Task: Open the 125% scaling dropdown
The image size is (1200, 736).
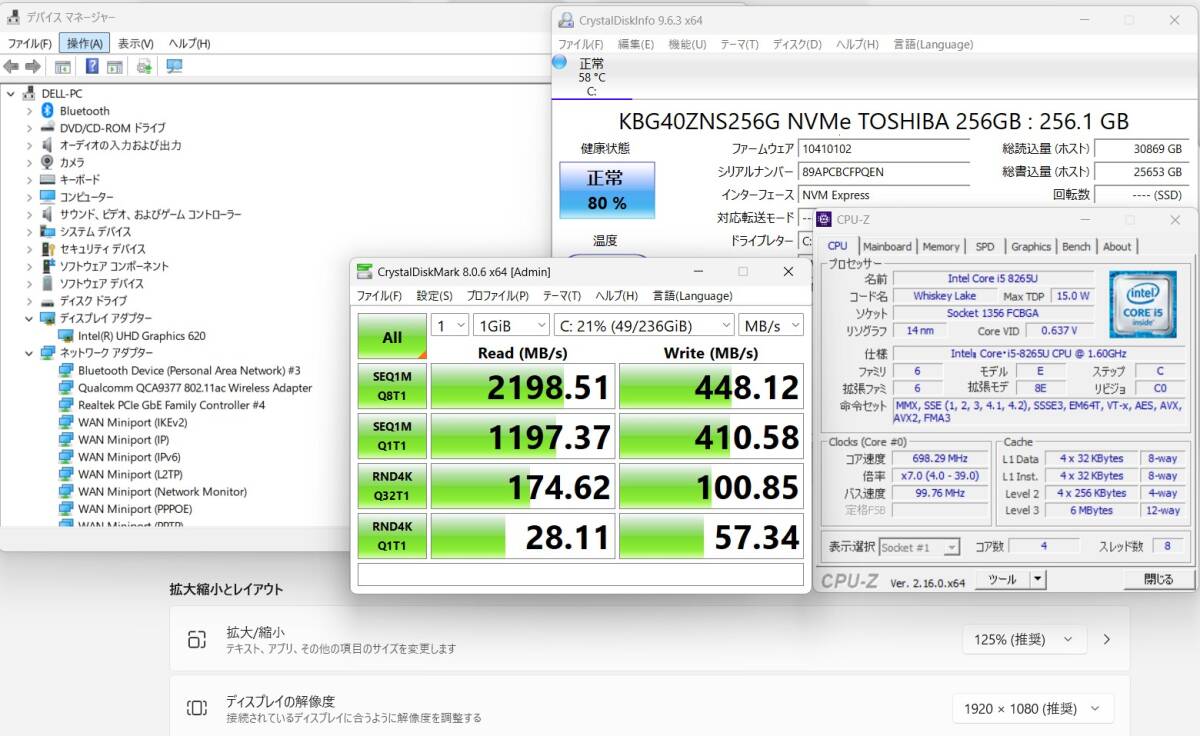Action: [x=1025, y=639]
